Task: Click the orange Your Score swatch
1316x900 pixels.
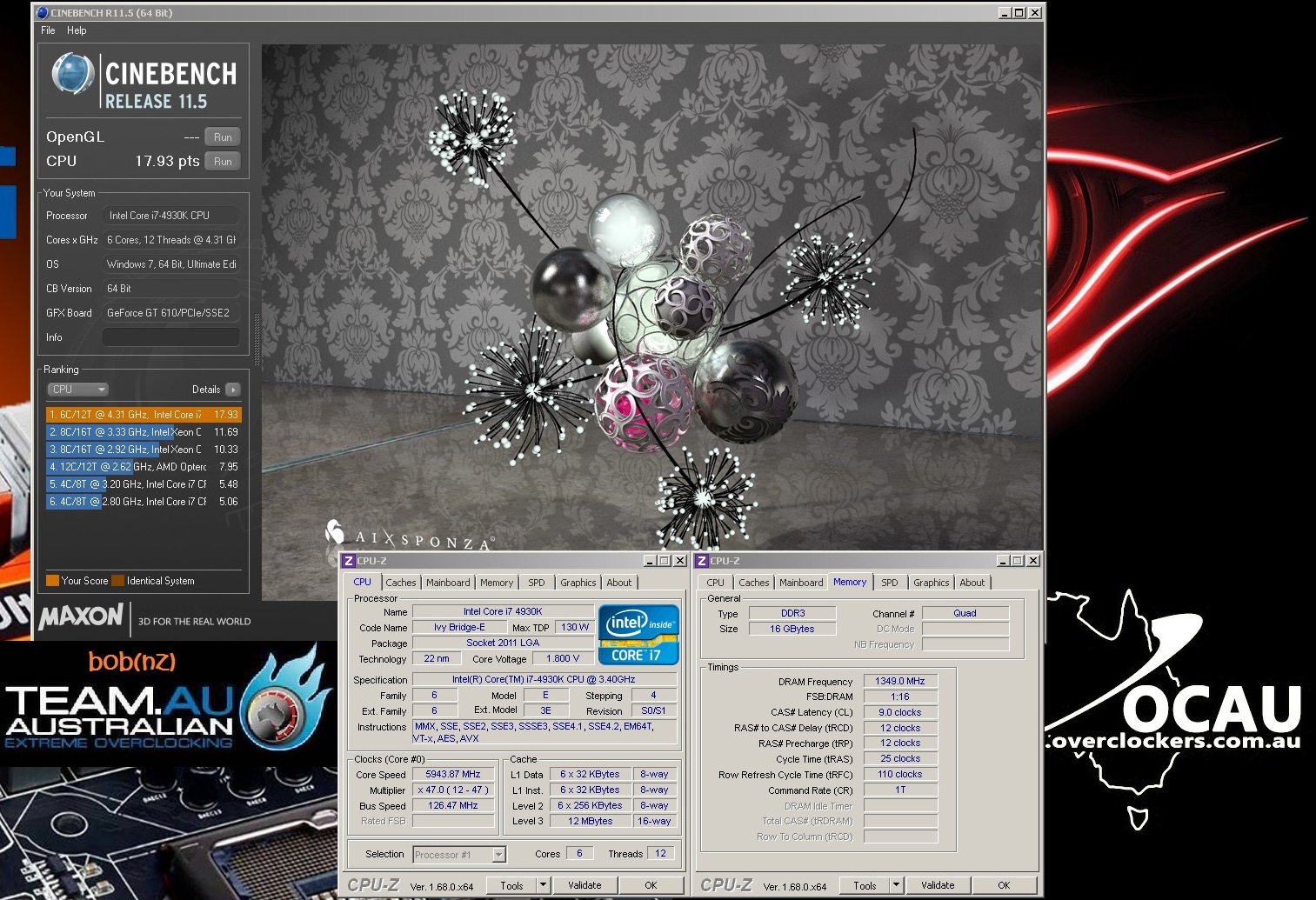Action: click(52, 581)
